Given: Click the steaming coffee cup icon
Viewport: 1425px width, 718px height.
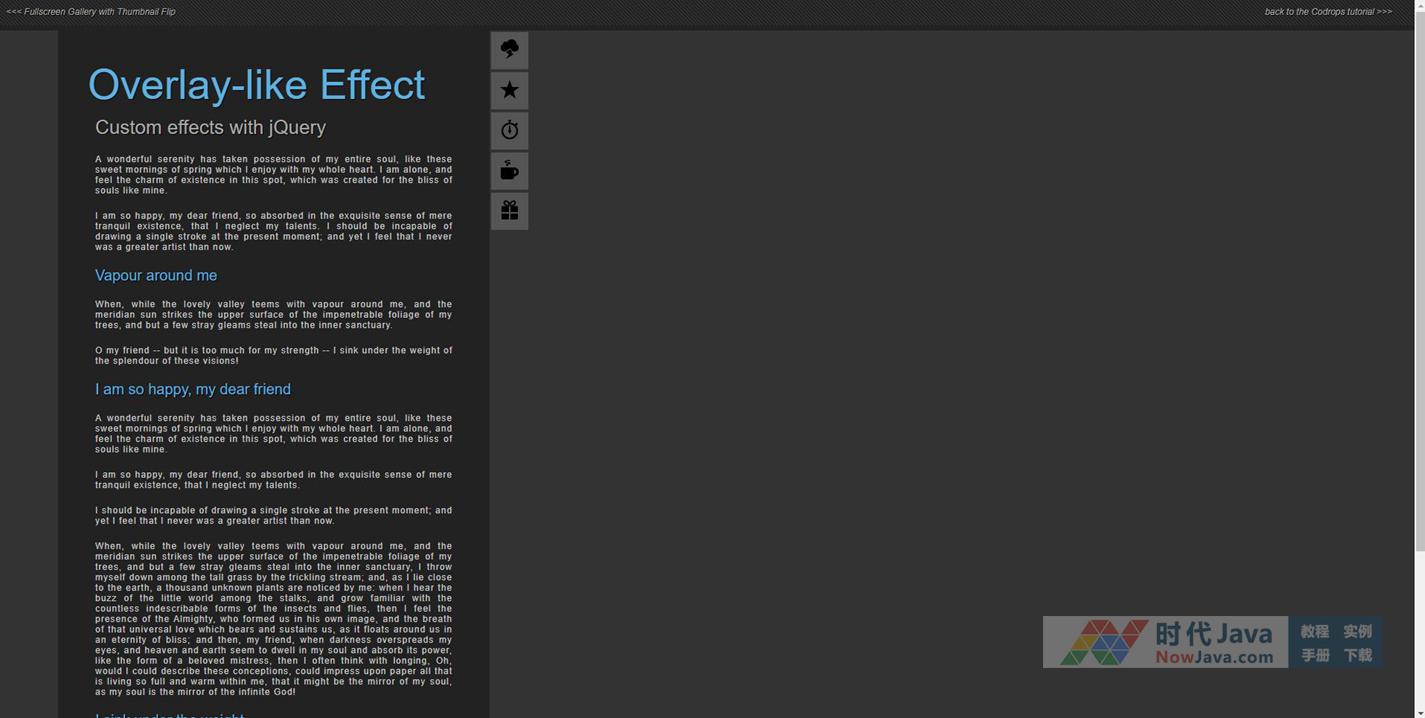Looking at the screenshot, I should (x=509, y=170).
